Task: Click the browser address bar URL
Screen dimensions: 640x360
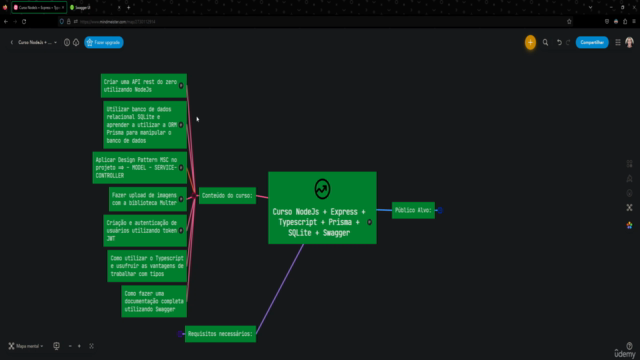Action: click(x=118, y=22)
